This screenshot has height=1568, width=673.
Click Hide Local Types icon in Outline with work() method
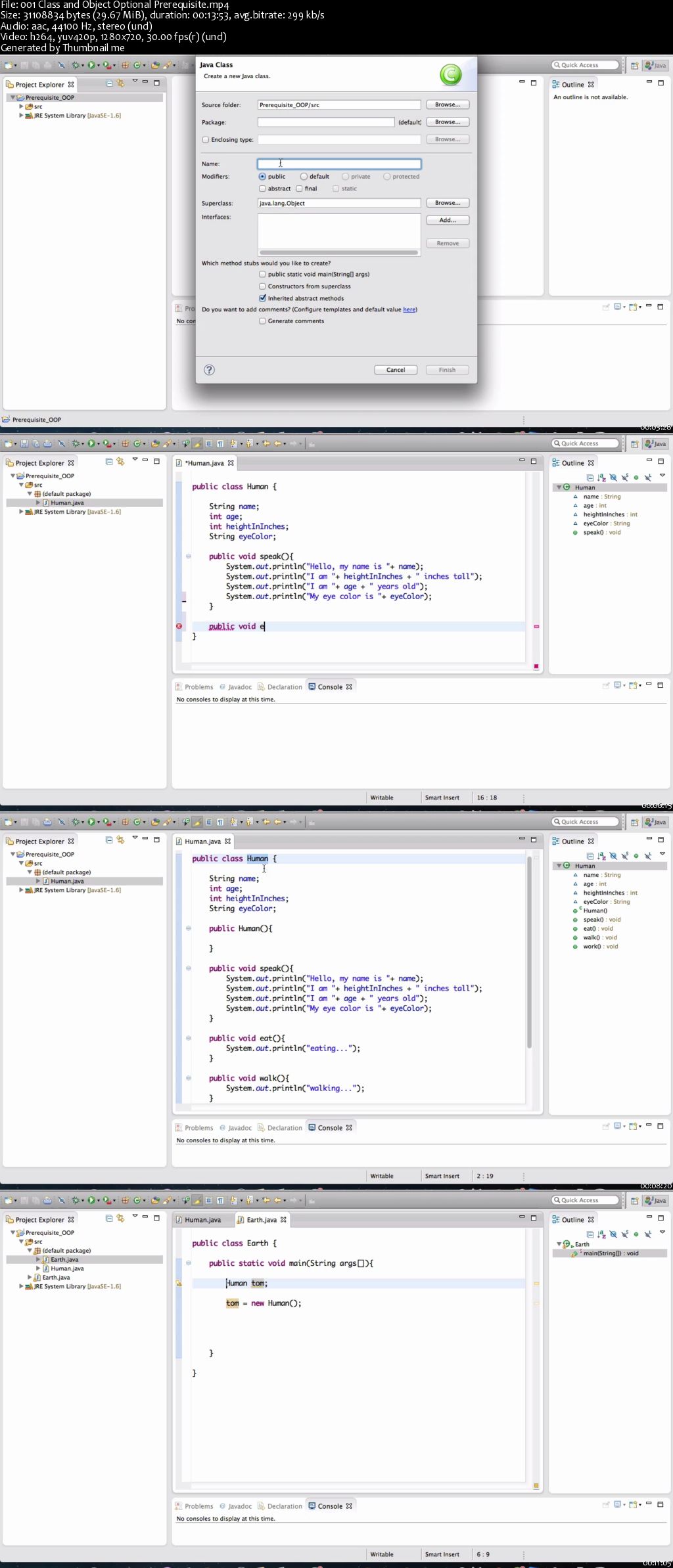pyautogui.click(x=648, y=856)
